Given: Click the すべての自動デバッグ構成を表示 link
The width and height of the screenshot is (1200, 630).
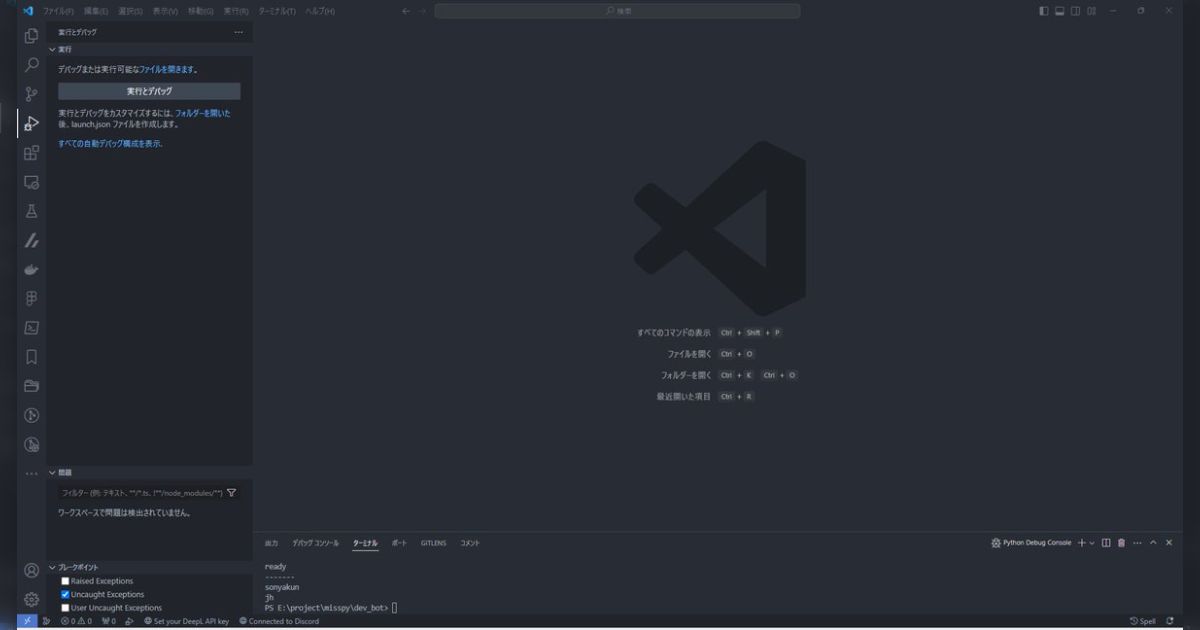Looking at the screenshot, I should [109, 144].
